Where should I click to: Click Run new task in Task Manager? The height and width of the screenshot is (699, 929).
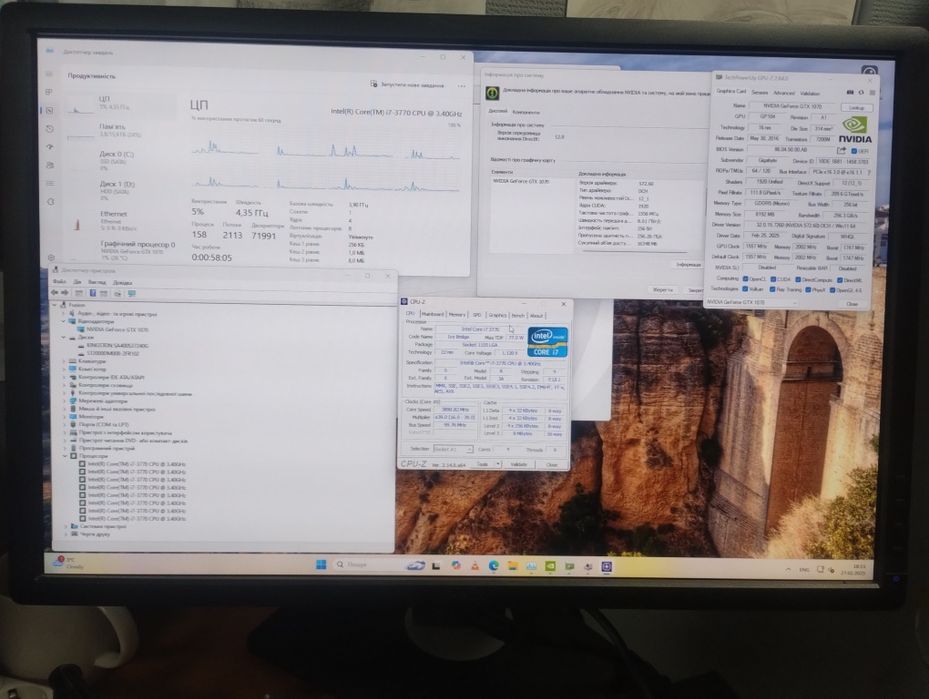[407, 85]
